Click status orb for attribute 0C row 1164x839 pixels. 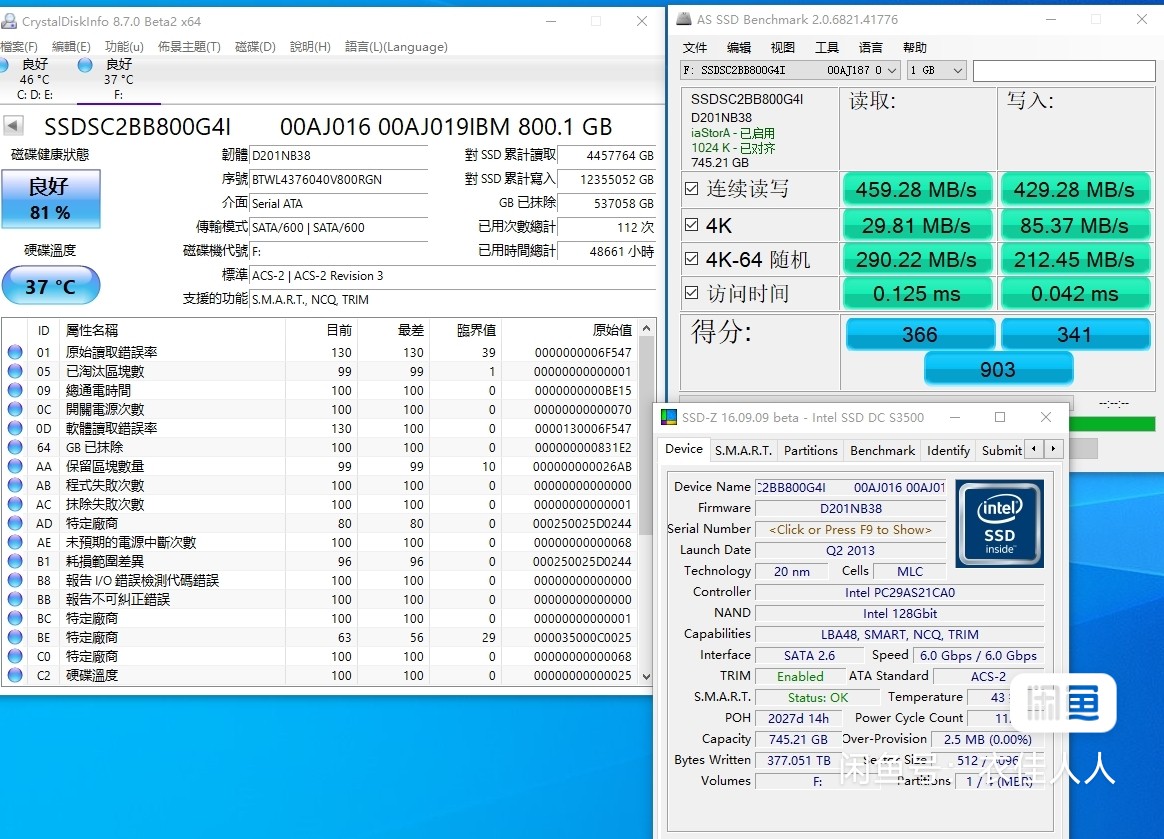pos(15,409)
